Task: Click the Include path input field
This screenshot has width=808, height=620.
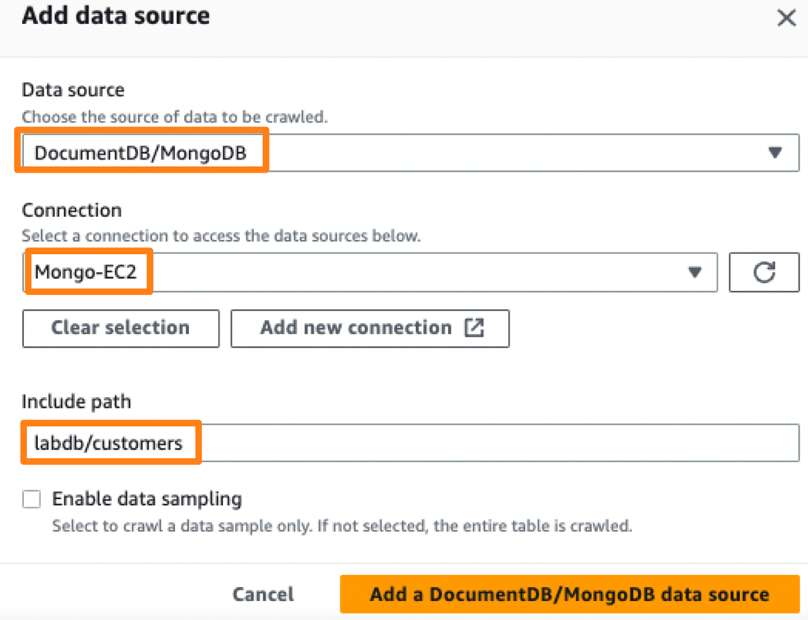Action: tap(411, 443)
